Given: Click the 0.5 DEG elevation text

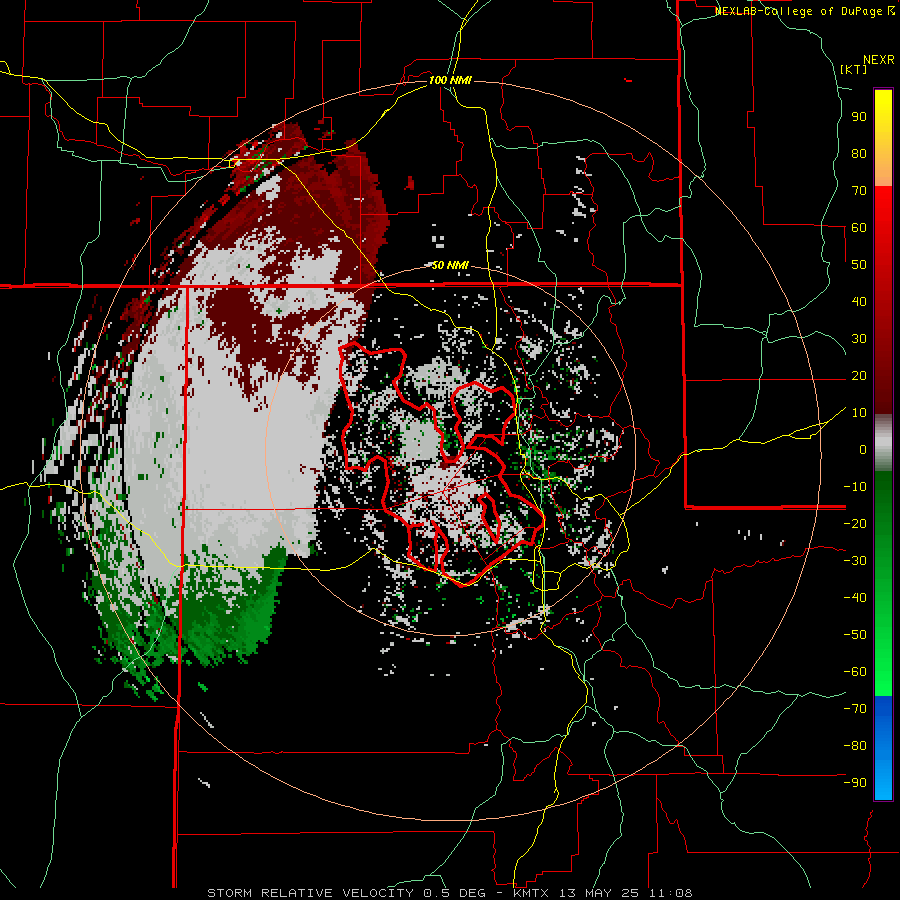Looking at the screenshot, I should [453, 893].
